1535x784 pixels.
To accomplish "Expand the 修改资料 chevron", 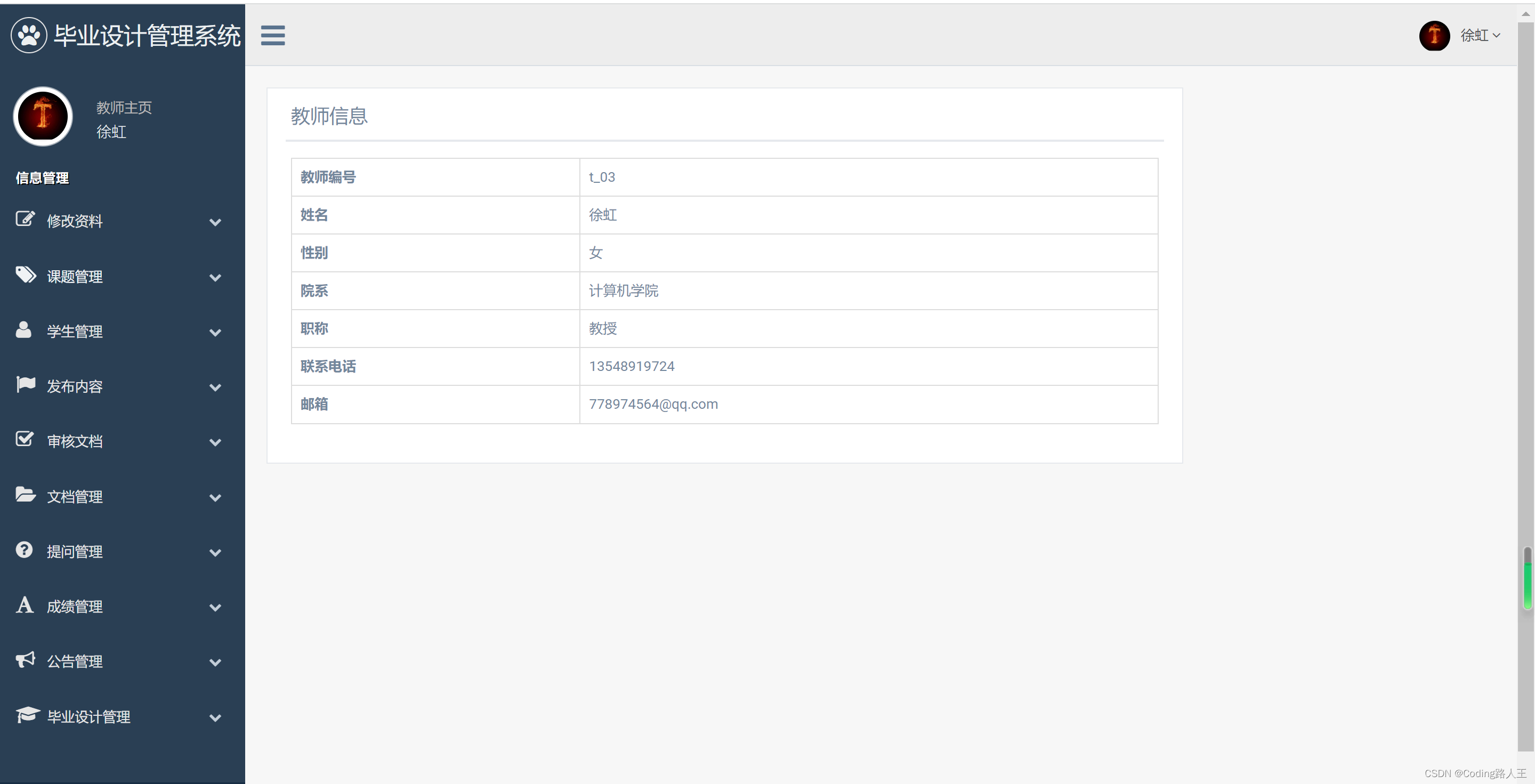I will 216,222.
